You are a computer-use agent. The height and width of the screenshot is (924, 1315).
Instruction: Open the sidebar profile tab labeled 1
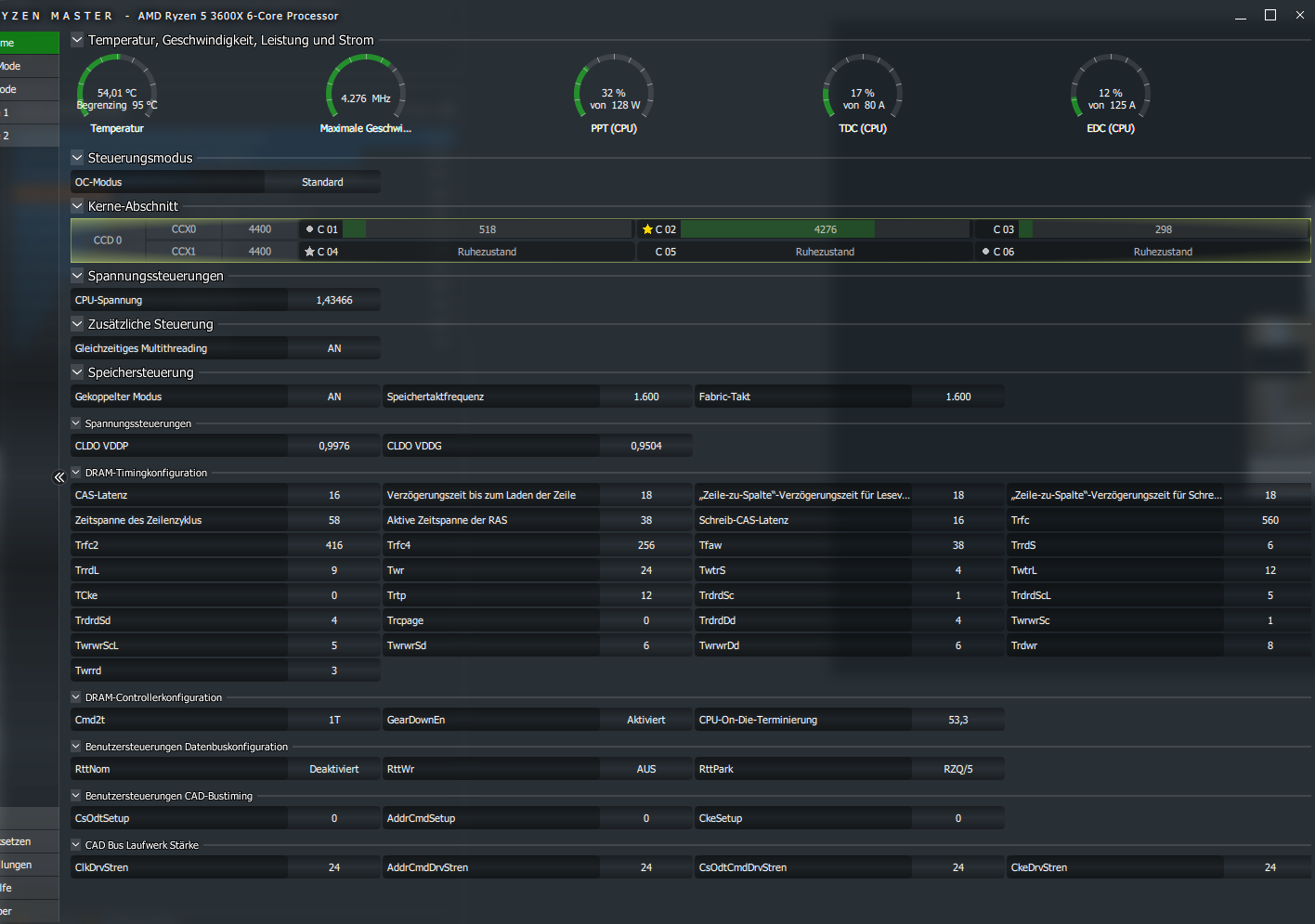pyautogui.click(x=29, y=112)
